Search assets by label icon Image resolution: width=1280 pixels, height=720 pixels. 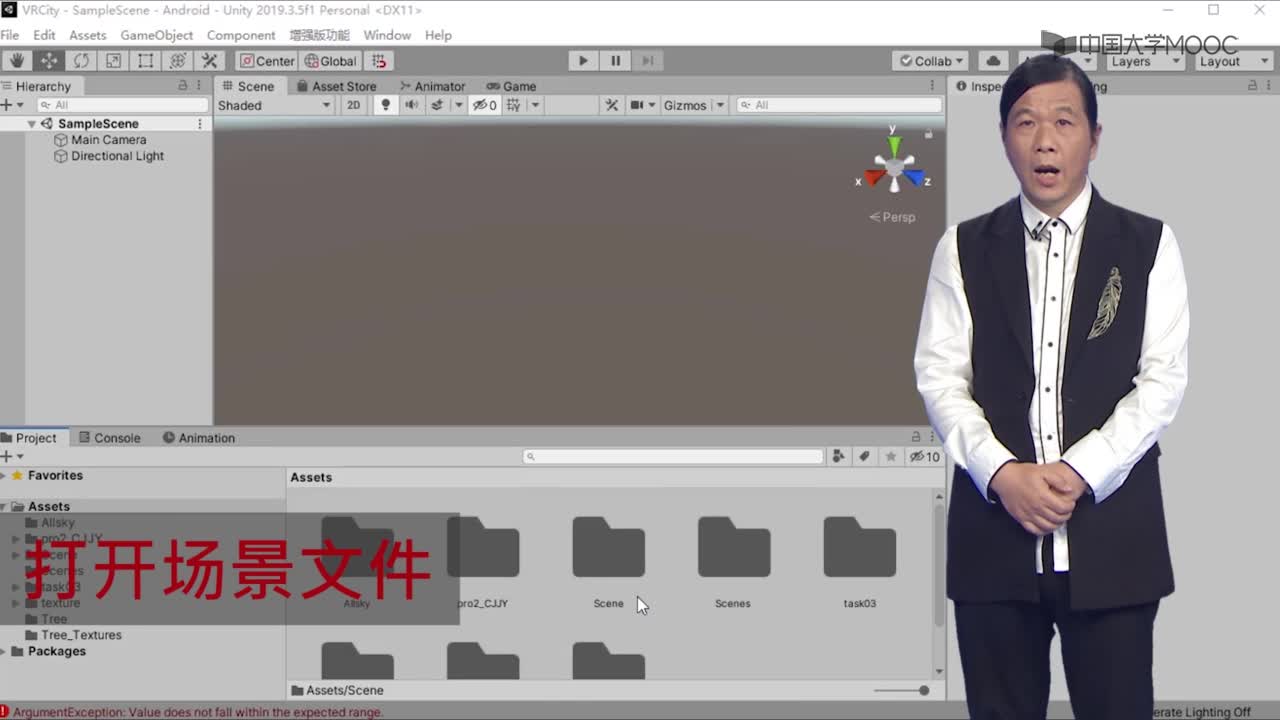tap(864, 456)
